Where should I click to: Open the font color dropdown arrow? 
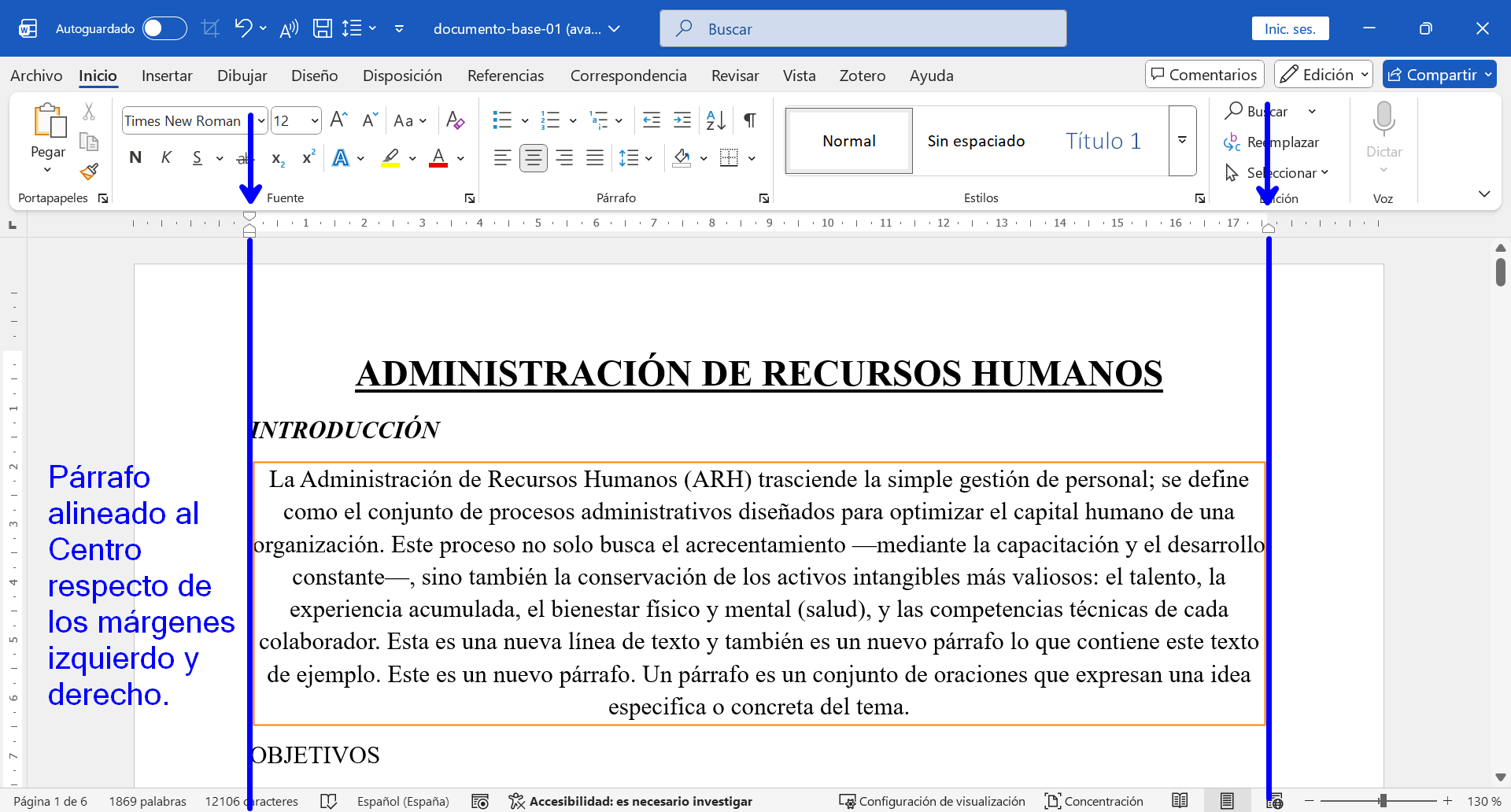click(x=460, y=157)
